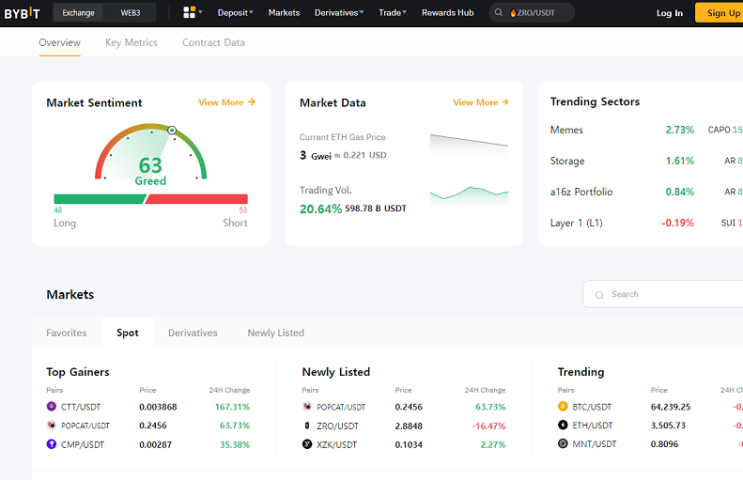The height and width of the screenshot is (480, 743).
Task: Click the flame icon beside ZRO/USDT
Action: coord(513,13)
